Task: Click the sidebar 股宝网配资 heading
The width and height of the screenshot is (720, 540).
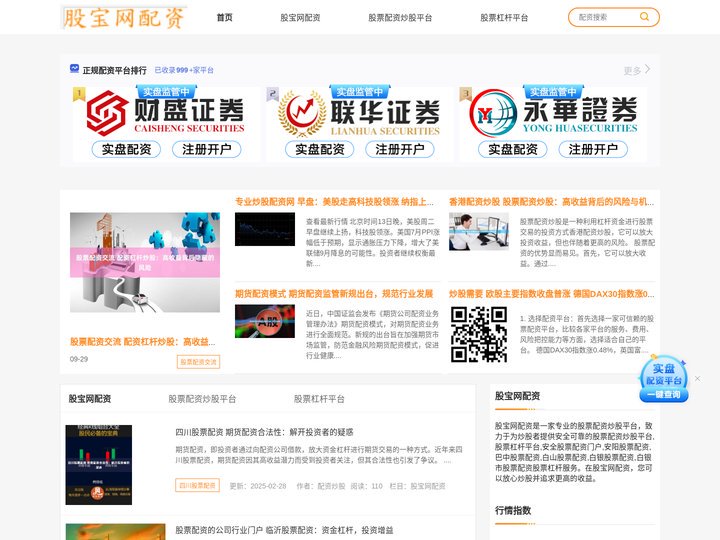Action: click(518, 396)
